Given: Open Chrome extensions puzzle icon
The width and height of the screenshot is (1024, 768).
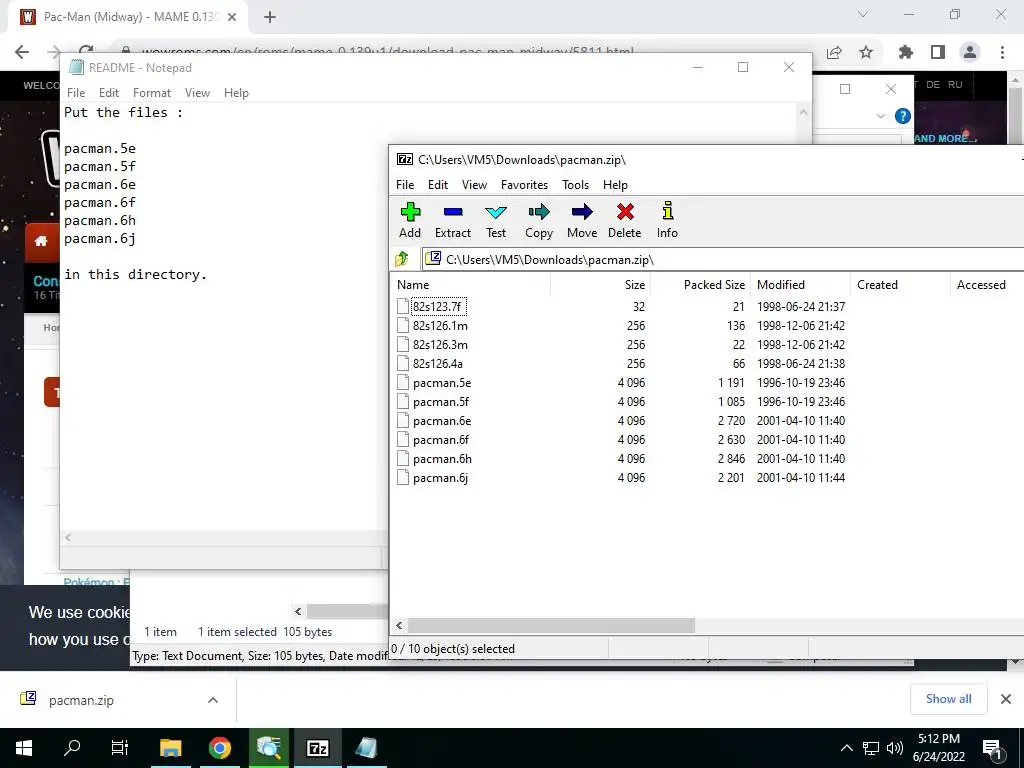Looking at the screenshot, I should [x=906, y=52].
